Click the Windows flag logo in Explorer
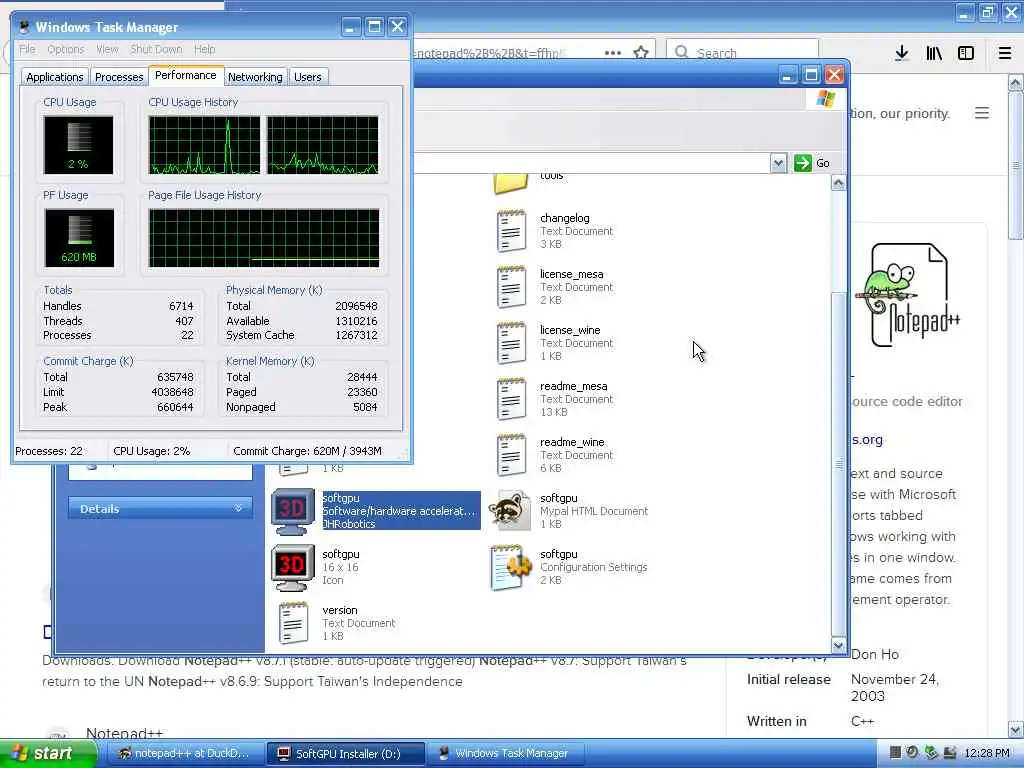Image resolution: width=1024 pixels, height=768 pixels. pyautogui.click(x=825, y=99)
